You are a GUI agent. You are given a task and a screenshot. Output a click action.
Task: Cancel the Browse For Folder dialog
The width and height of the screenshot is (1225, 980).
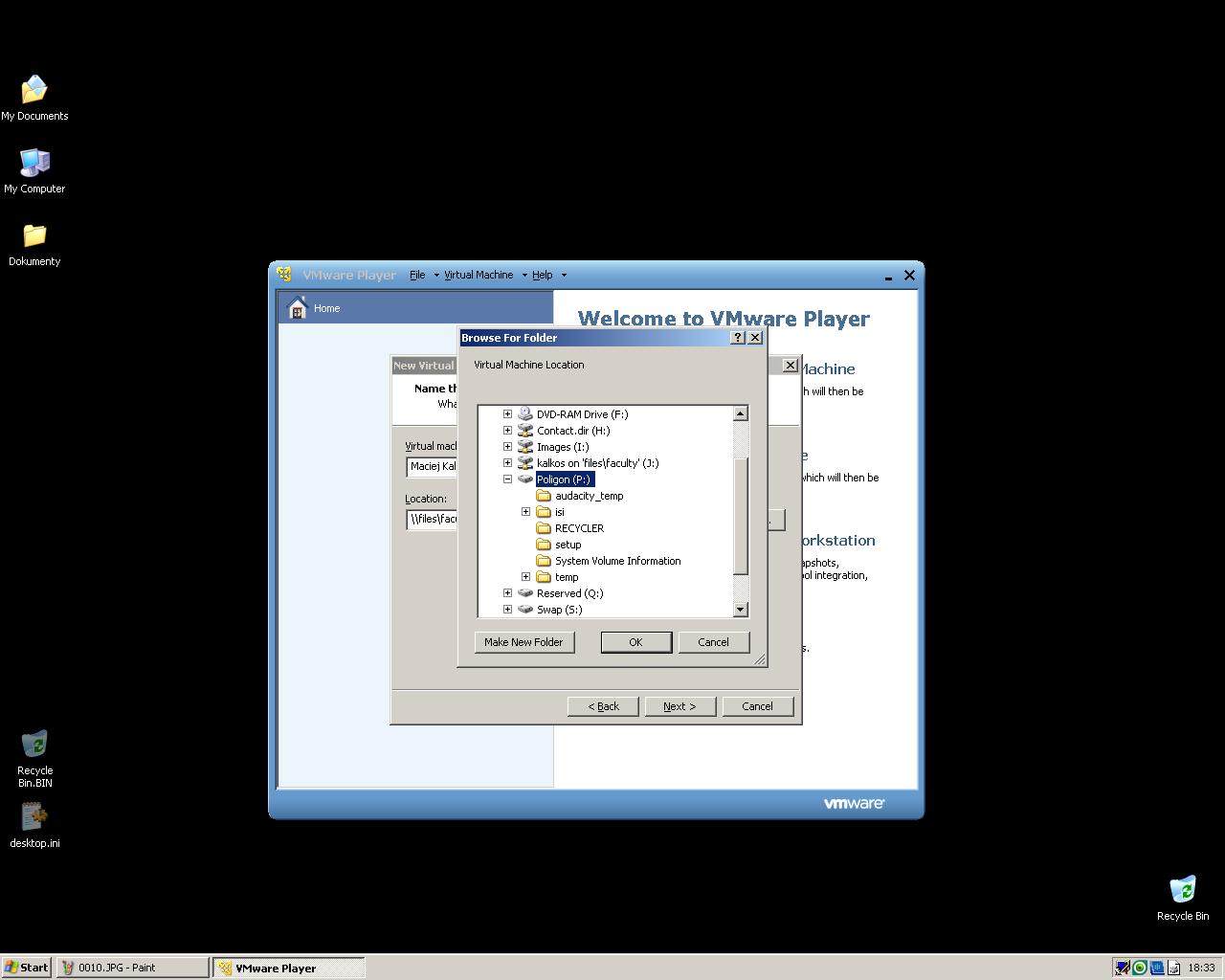[x=713, y=642]
